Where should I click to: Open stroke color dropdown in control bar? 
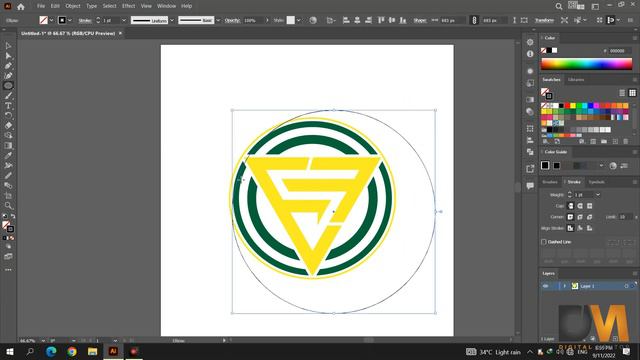click(x=70, y=20)
